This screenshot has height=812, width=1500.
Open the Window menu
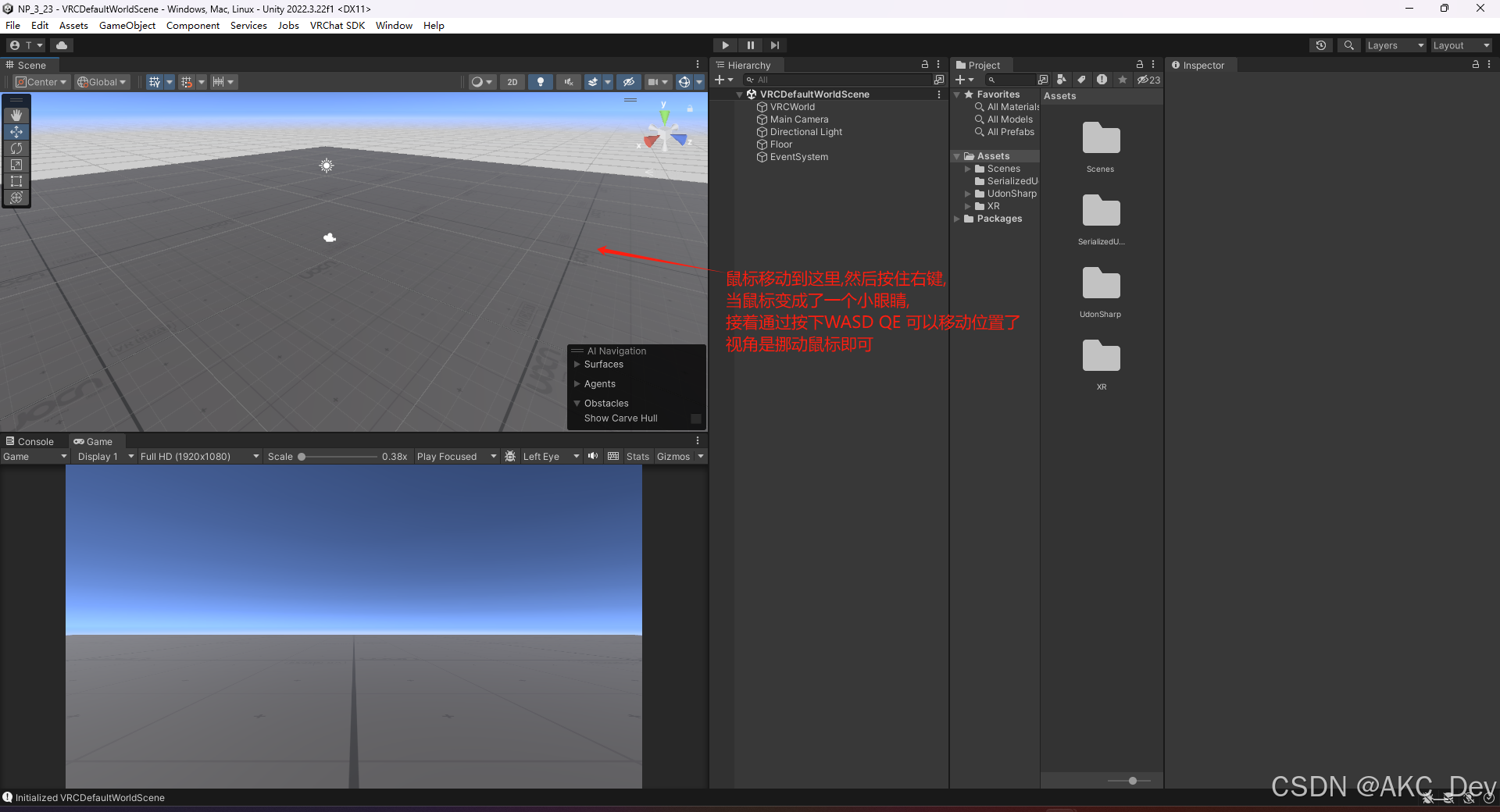click(x=394, y=26)
